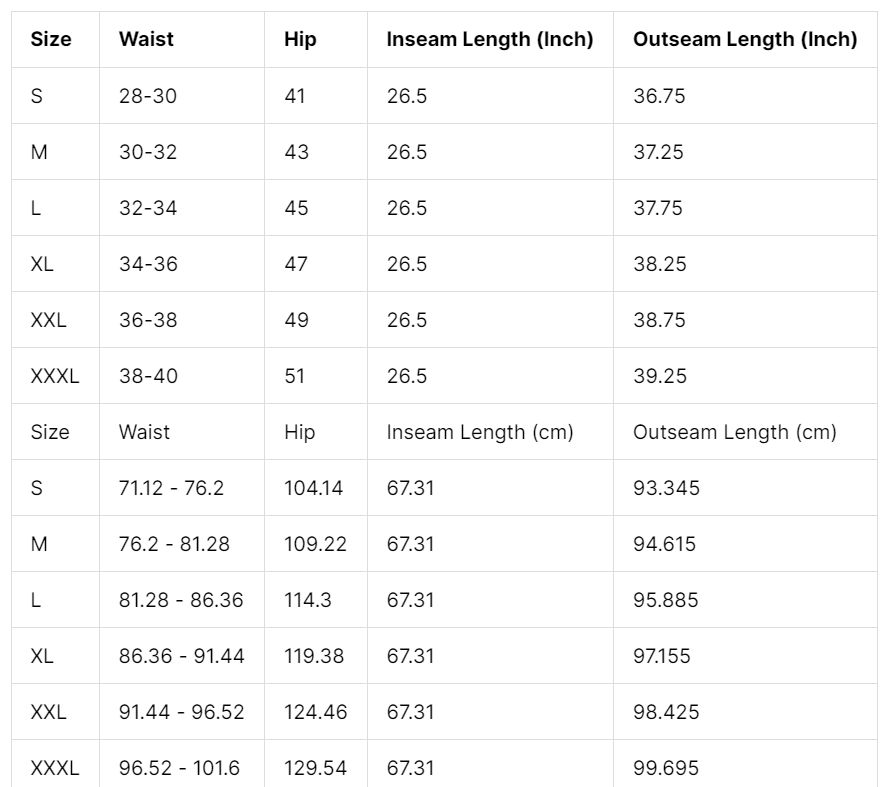
Task: Click the Size column header
Action: [51, 39]
